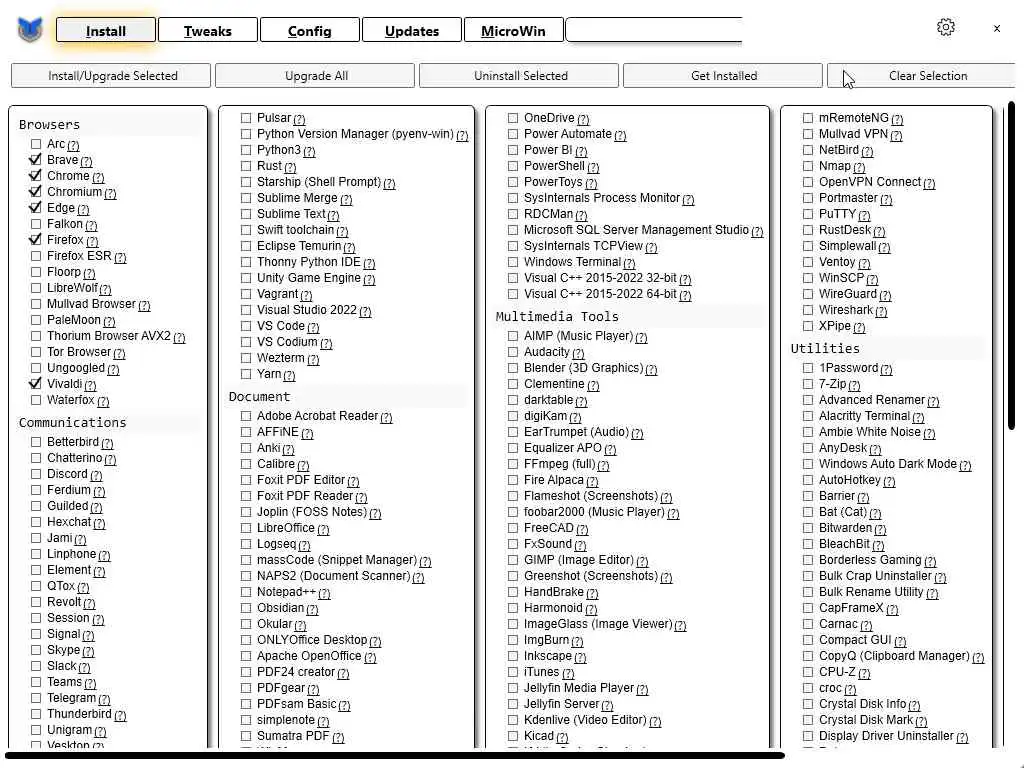
Task: Uncheck the Firefox checkbox
Action: 36,240
